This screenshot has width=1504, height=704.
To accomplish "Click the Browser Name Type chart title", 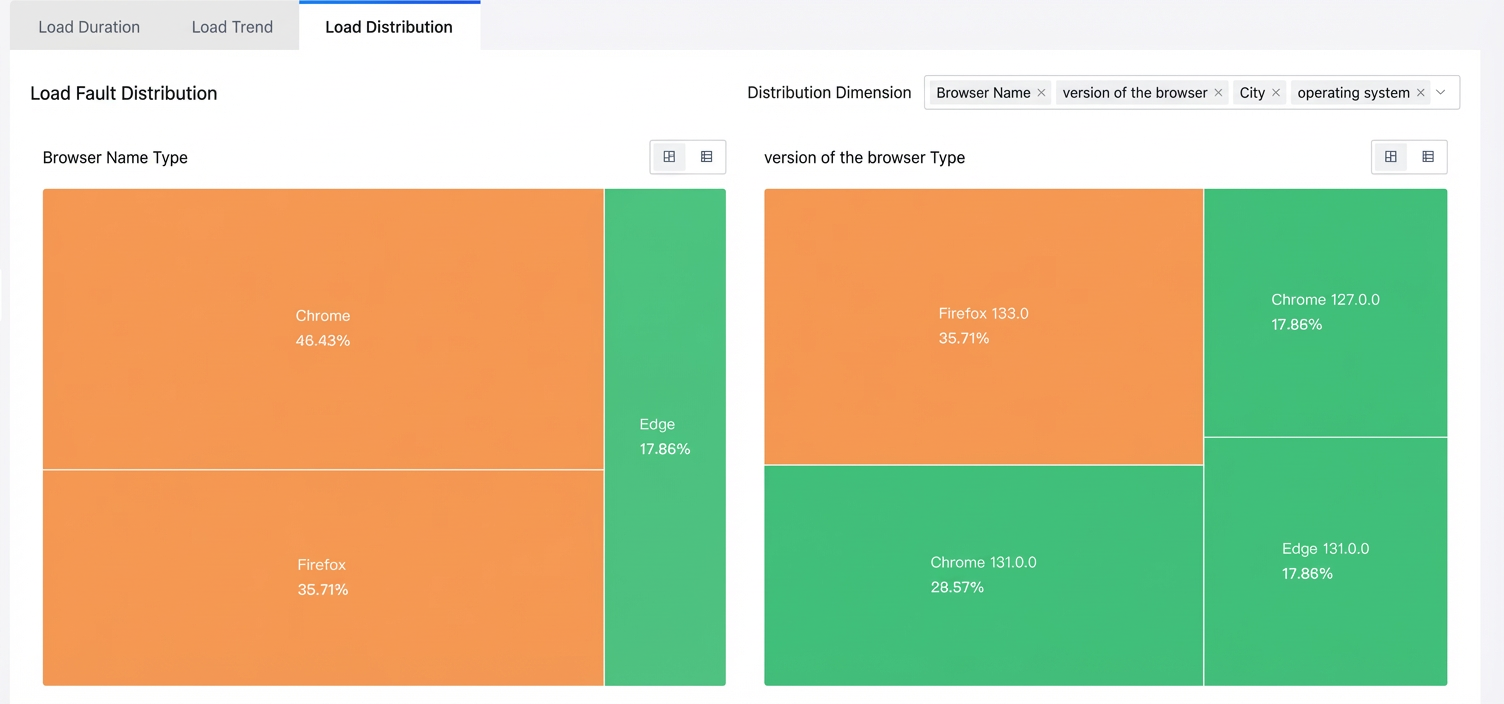I will pos(115,157).
